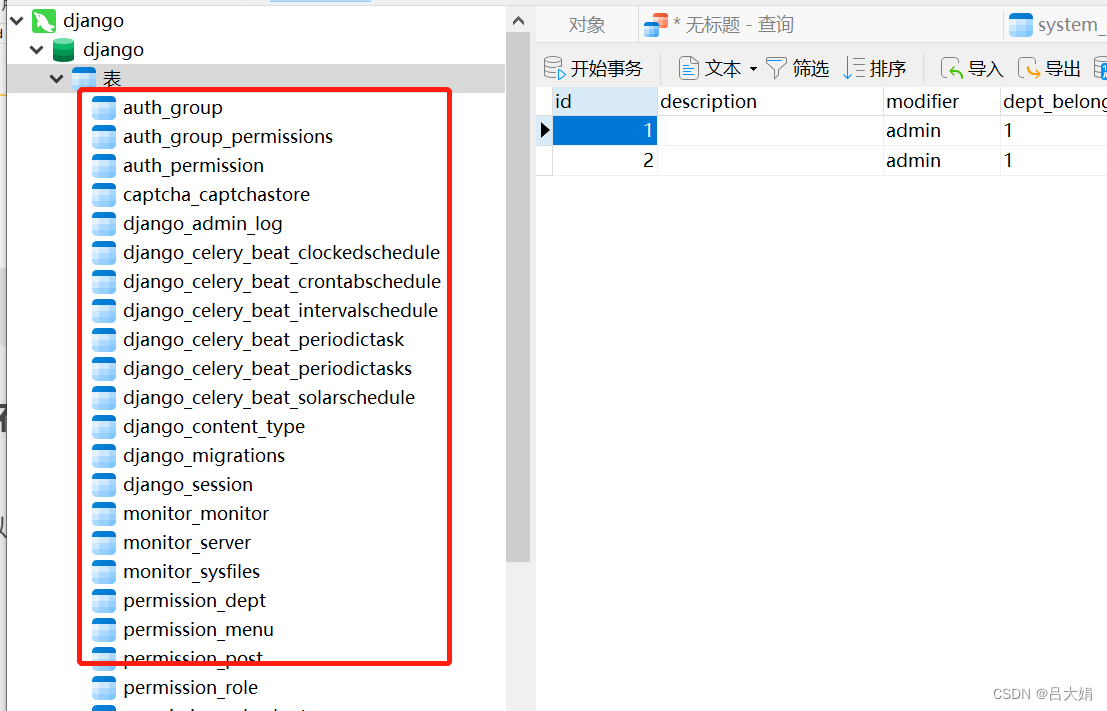Click the 开始事务 begin transaction icon
The image size is (1107, 711).
(x=554, y=68)
